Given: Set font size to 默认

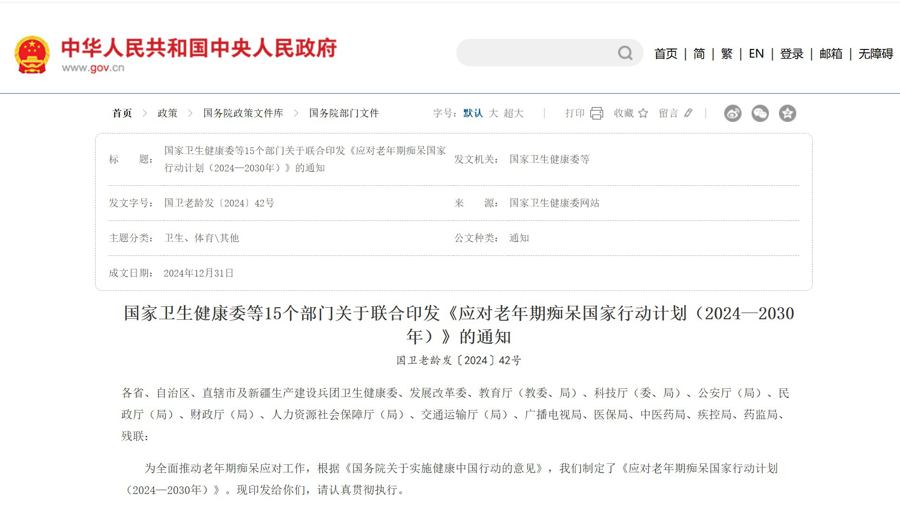Looking at the screenshot, I should point(473,113).
